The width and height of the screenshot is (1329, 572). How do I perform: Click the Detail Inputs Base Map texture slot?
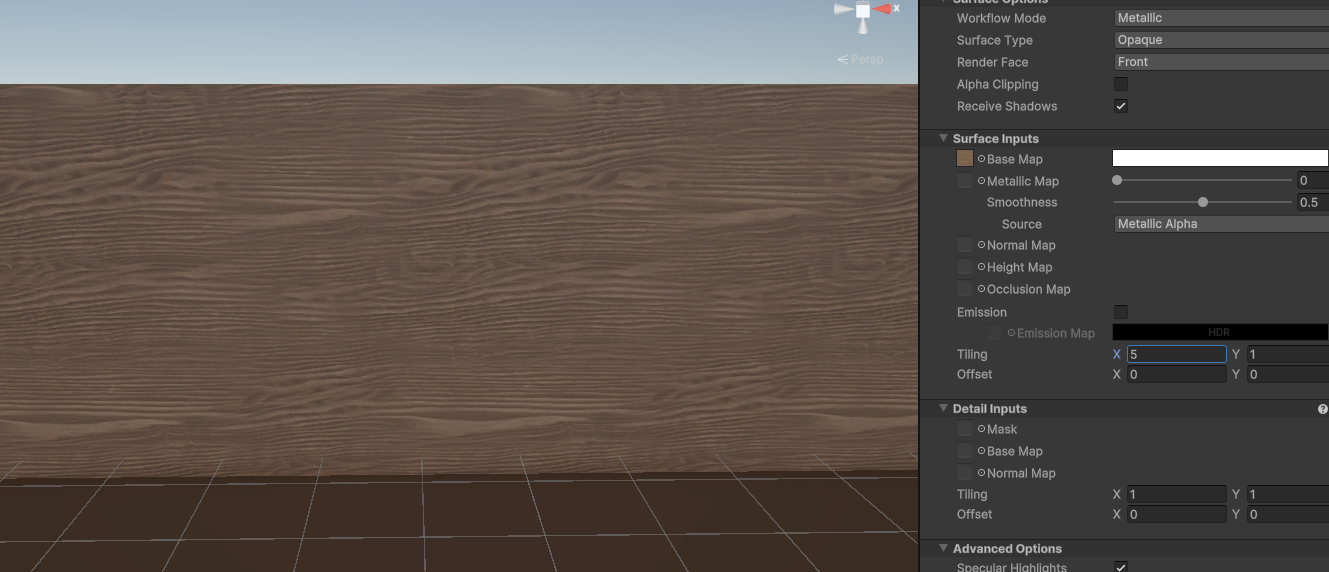965,451
